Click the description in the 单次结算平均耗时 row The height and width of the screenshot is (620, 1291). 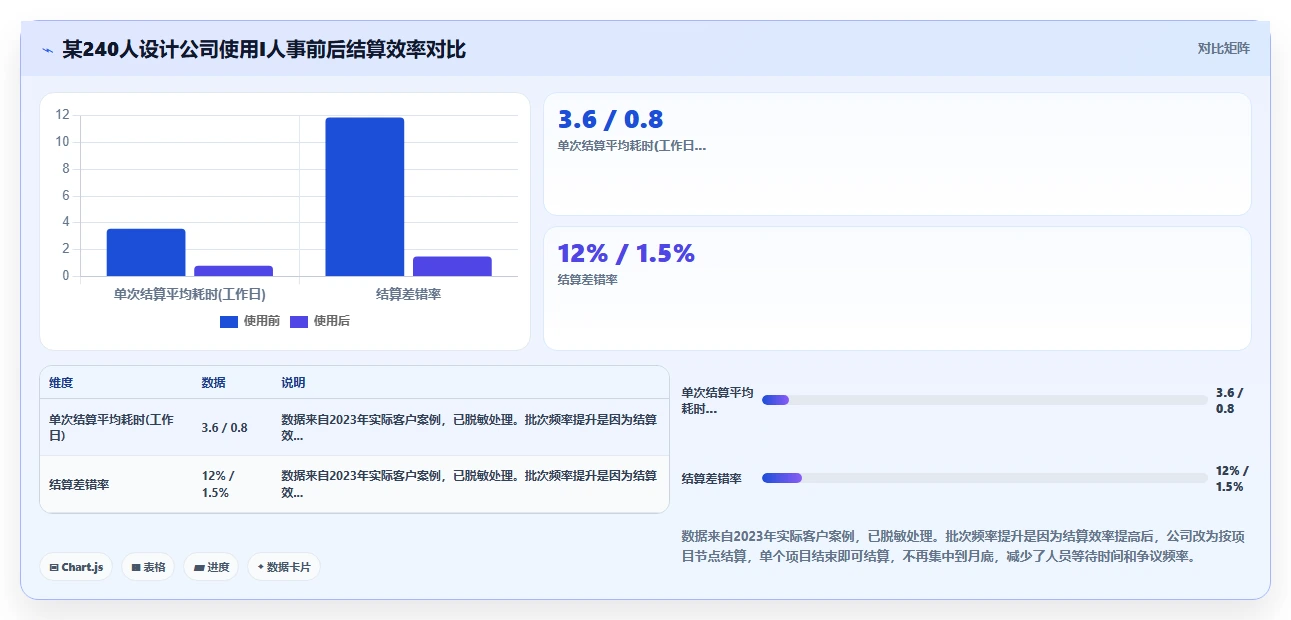pos(469,427)
